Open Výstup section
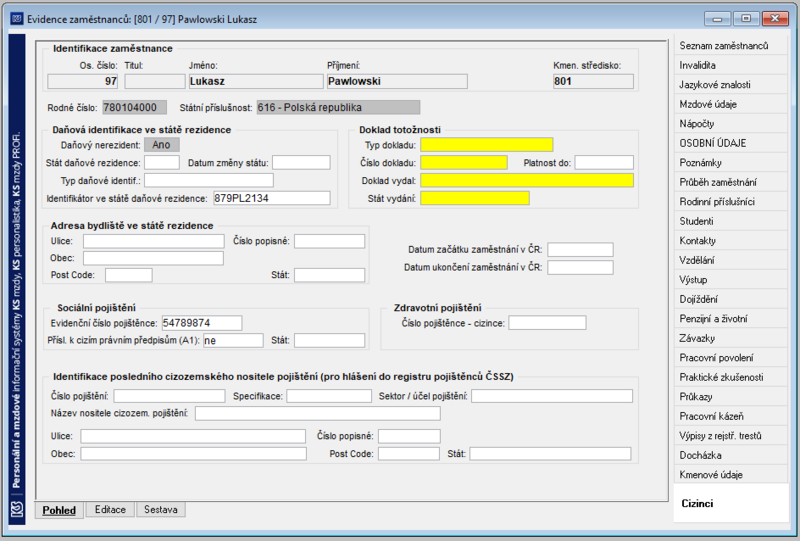The width and height of the screenshot is (800, 541). pos(730,280)
